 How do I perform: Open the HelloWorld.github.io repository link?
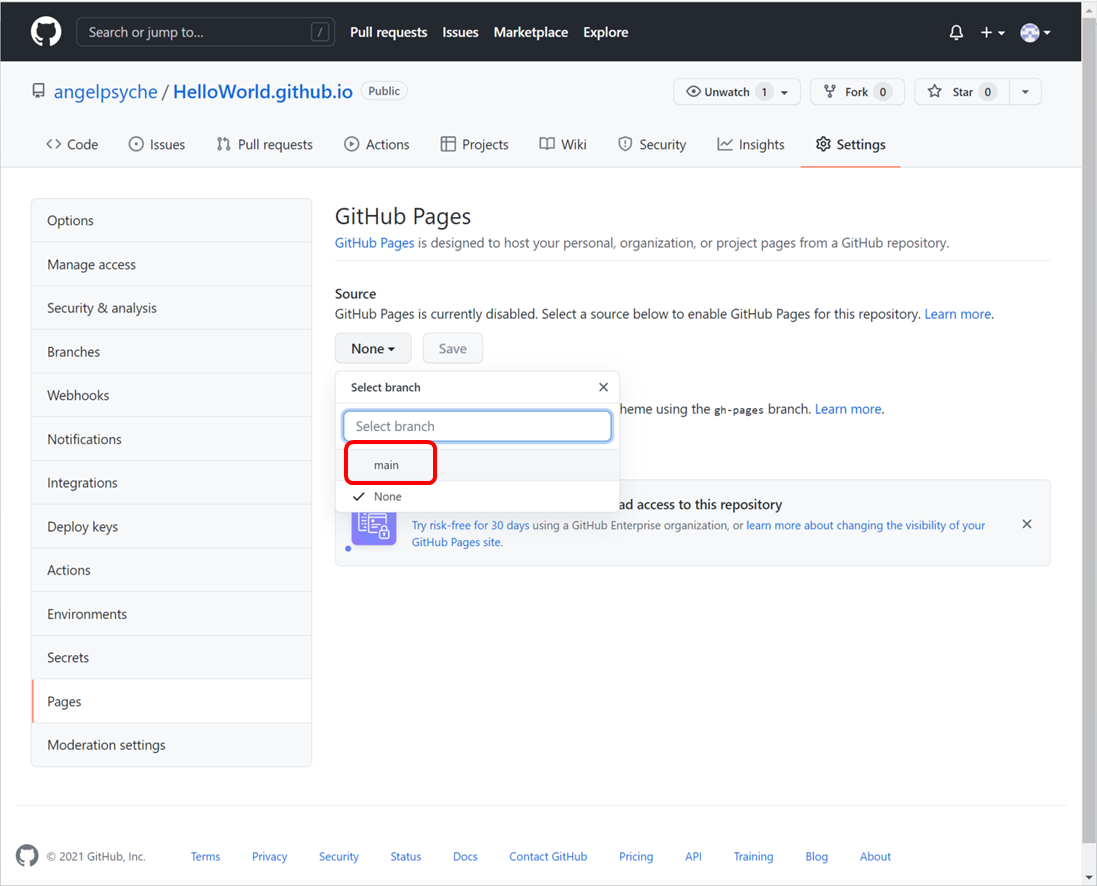click(263, 92)
